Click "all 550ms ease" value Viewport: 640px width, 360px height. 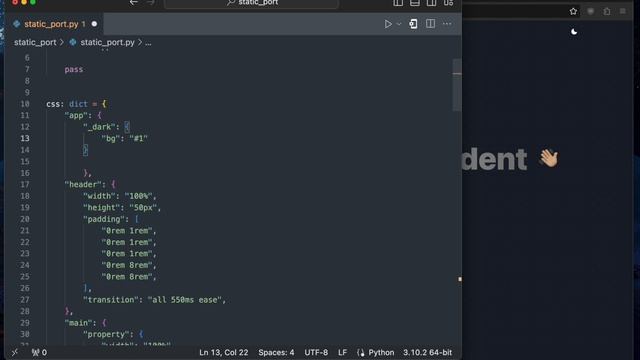(x=184, y=300)
